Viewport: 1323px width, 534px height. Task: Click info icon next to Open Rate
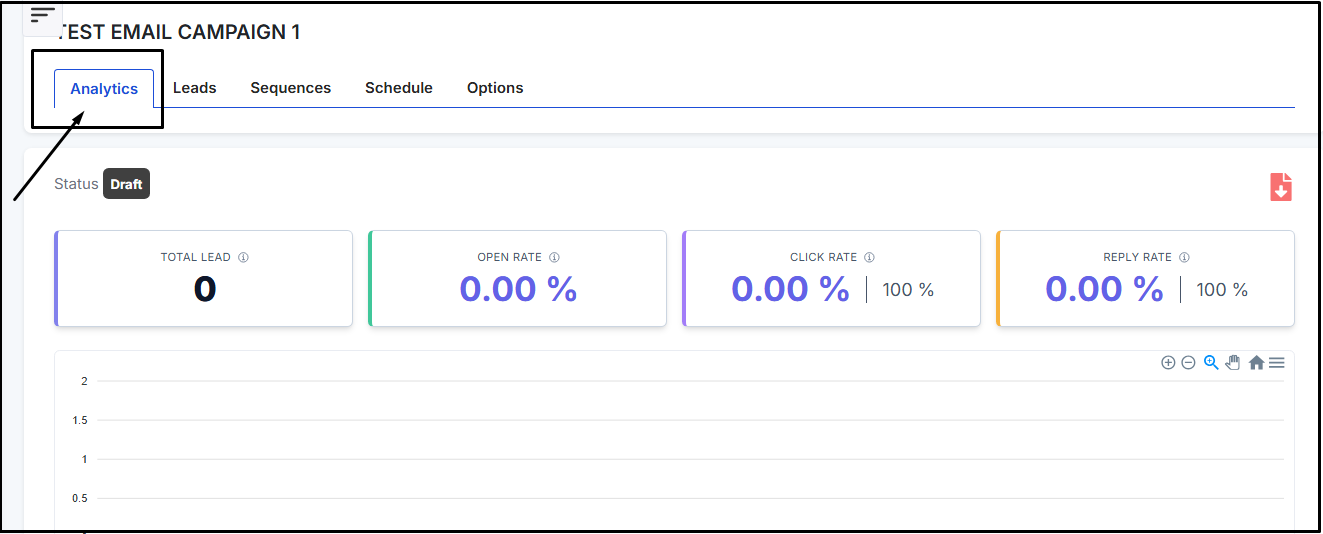click(554, 257)
